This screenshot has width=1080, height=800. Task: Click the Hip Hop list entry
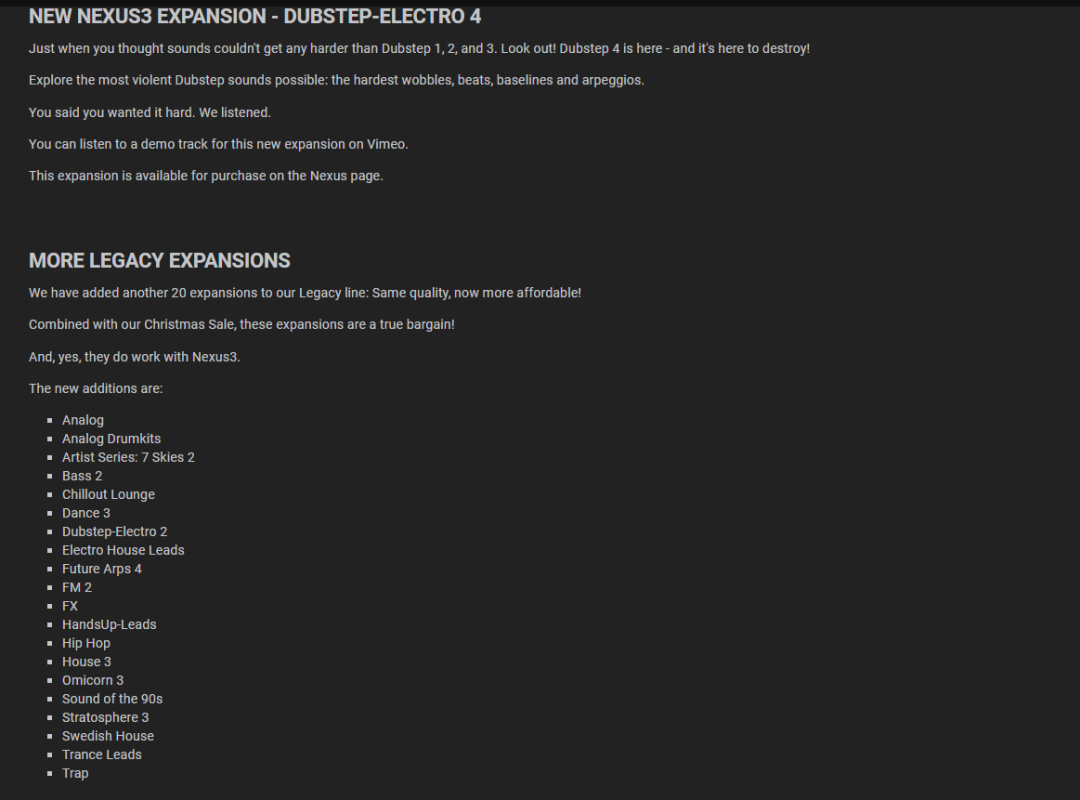point(86,644)
